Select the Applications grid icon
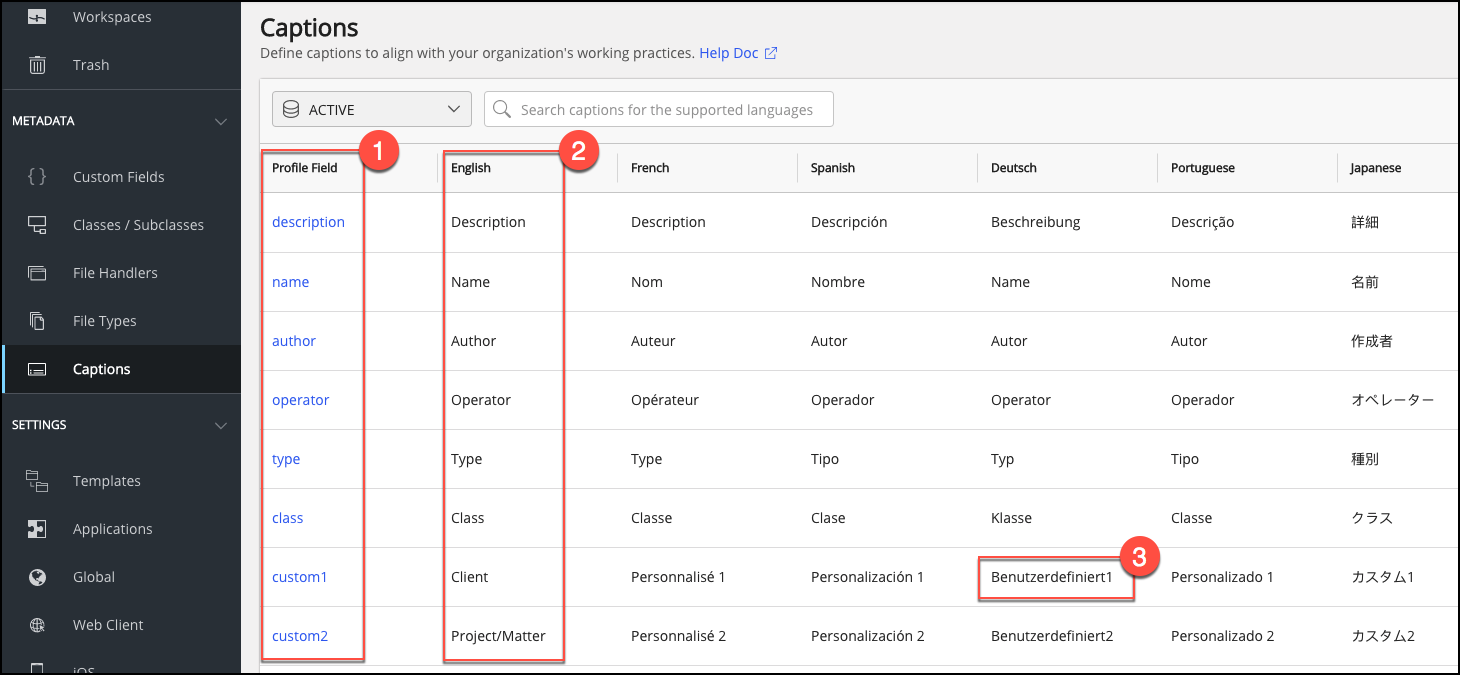This screenshot has width=1460, height=675. coord(37,528)
